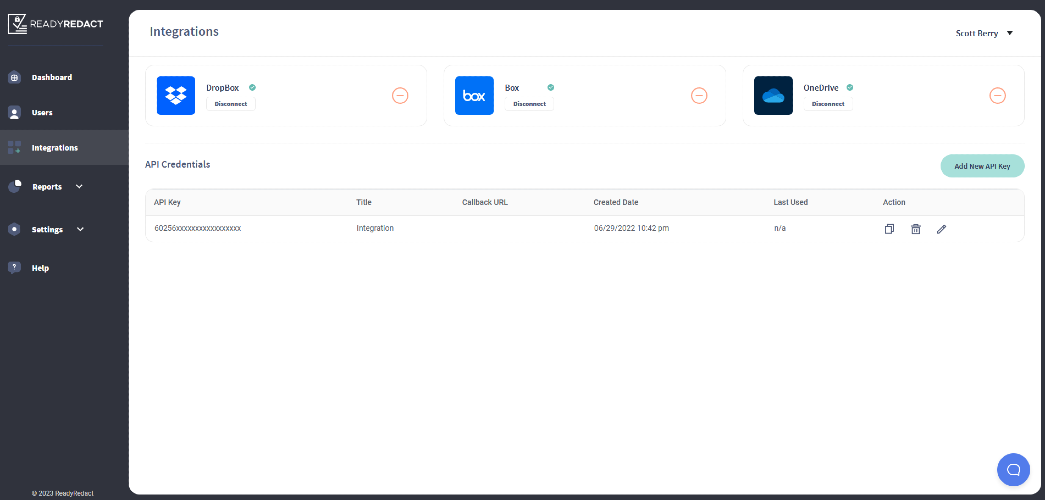Copy the API key with the copy icon
Image resolution: width=1045 pixels, height=500 pixels.
(x=889, y=229)
